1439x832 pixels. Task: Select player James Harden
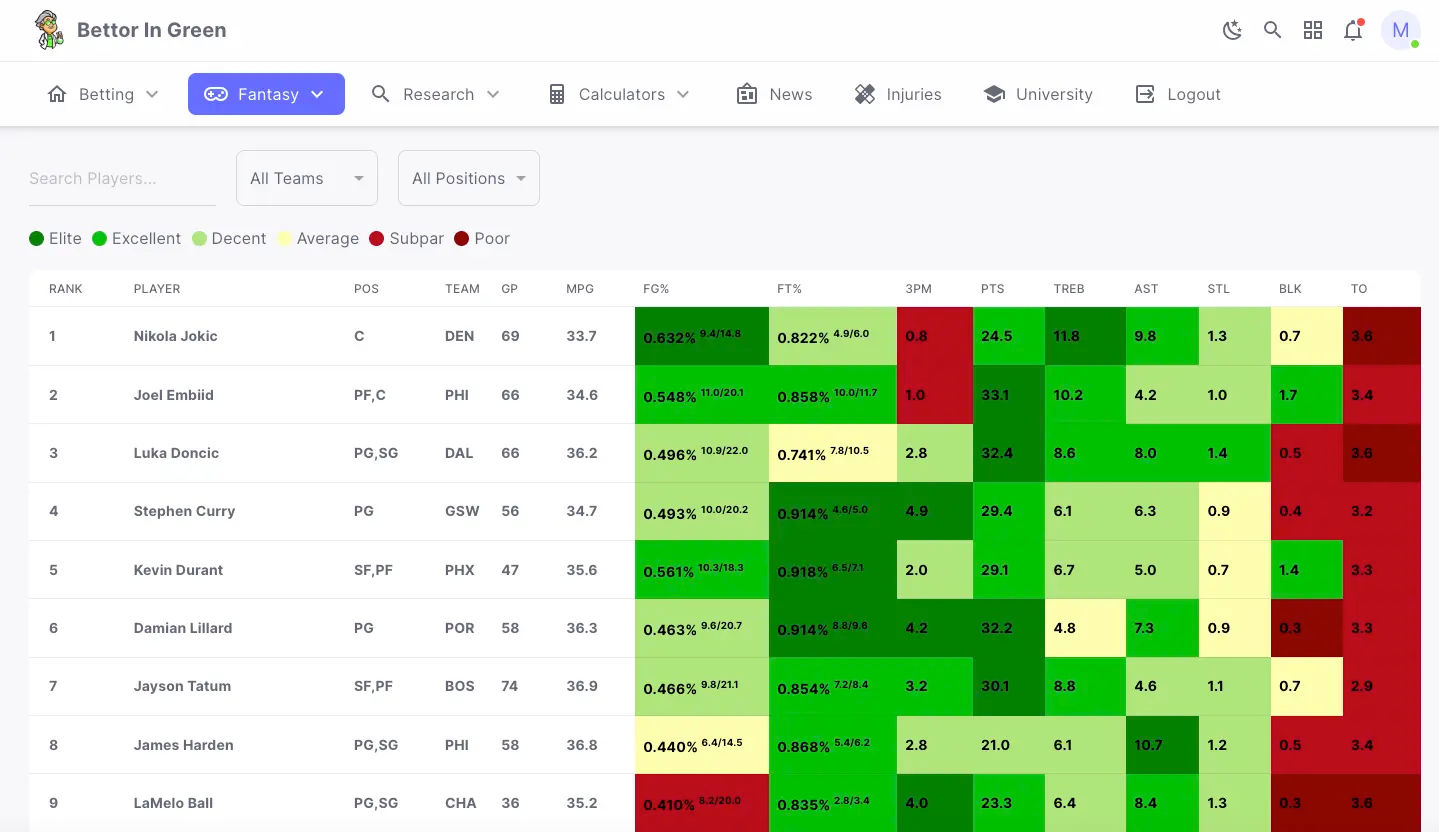[184, 745]
